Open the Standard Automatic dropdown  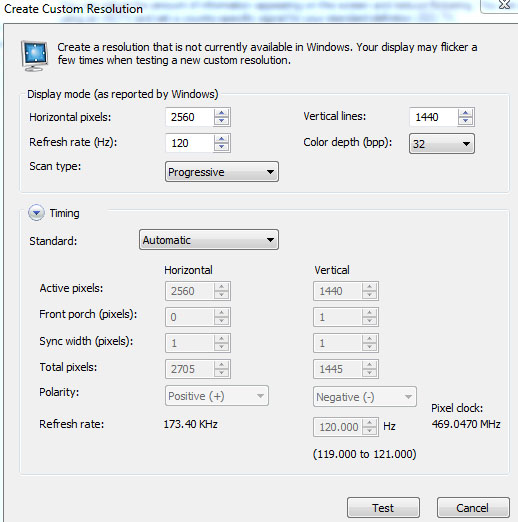point(209,240)
